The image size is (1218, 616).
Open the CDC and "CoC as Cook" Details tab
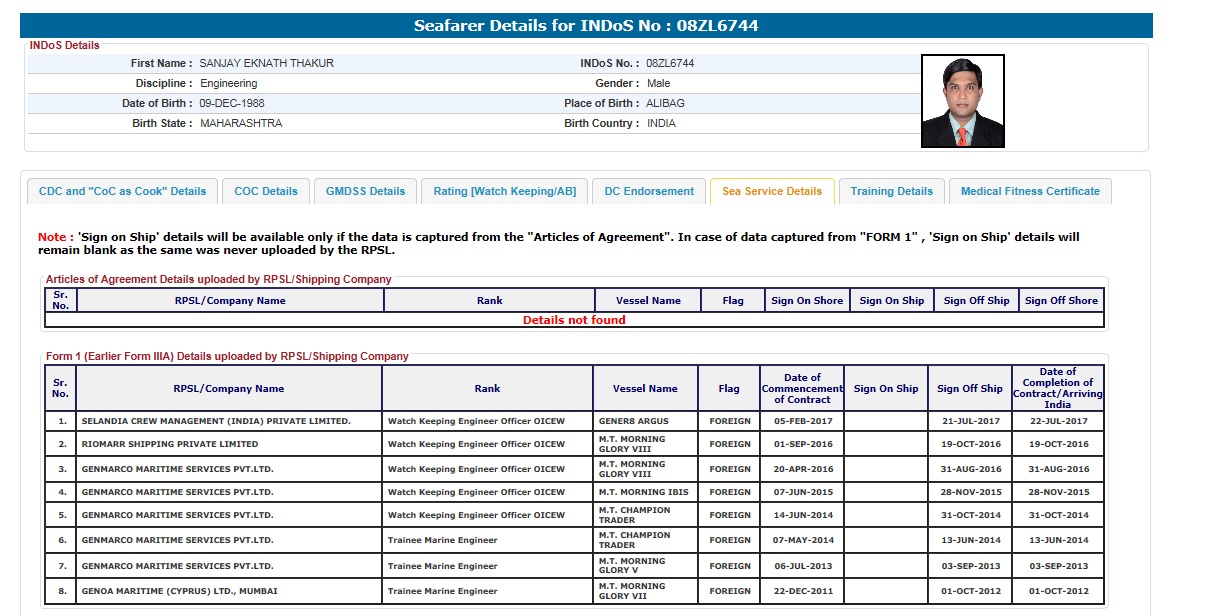click(x=122, y=191)
